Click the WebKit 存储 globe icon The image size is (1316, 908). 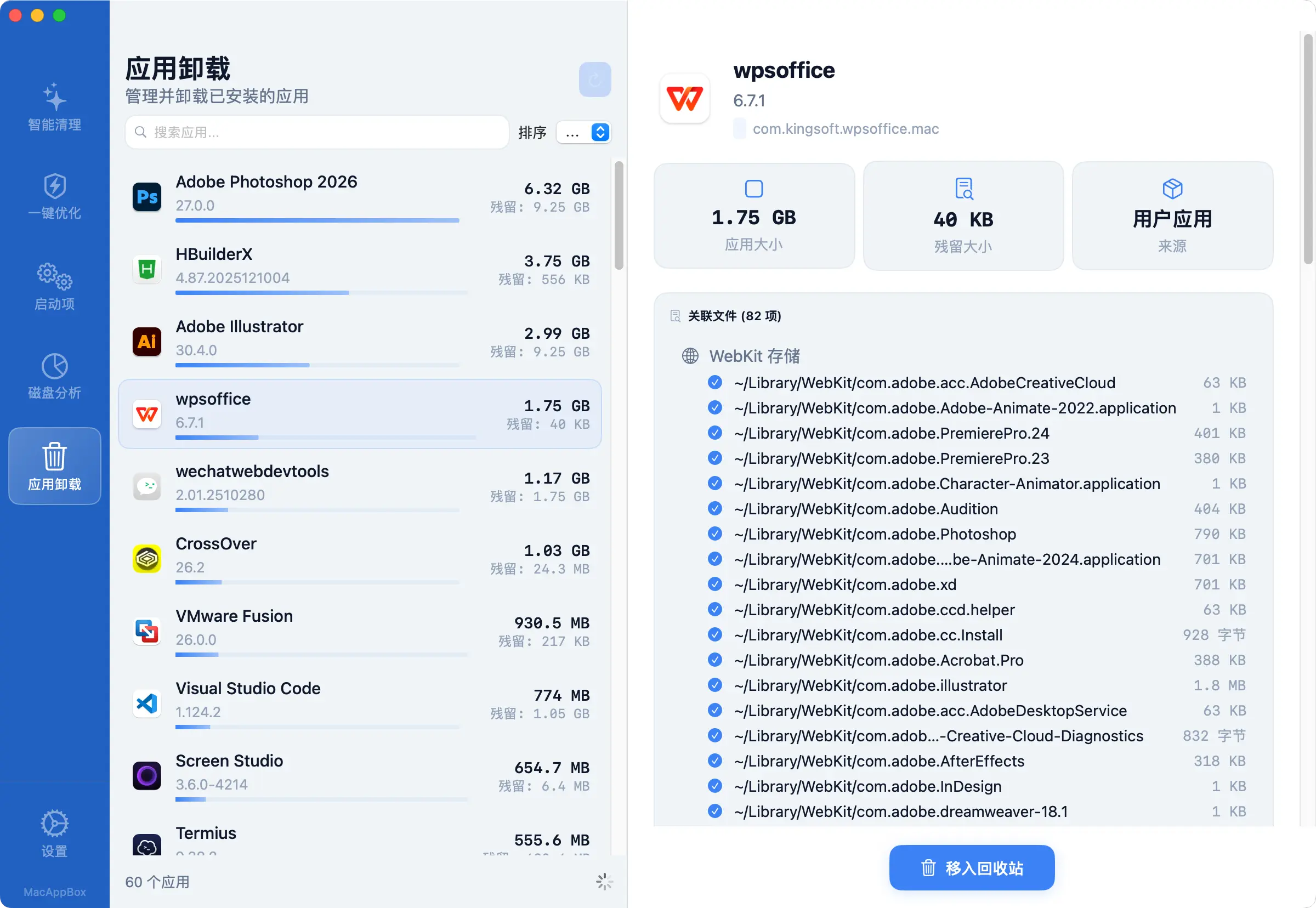[690, 356]
